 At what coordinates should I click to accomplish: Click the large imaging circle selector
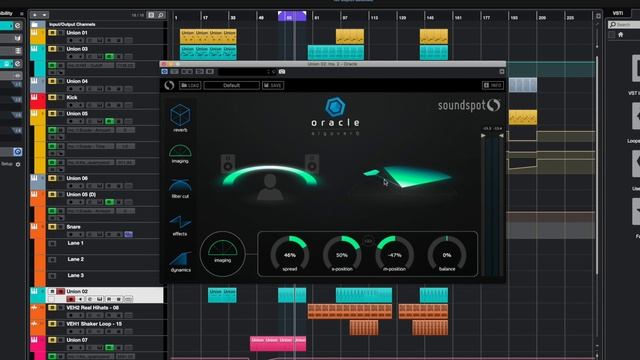click(222, 253)
